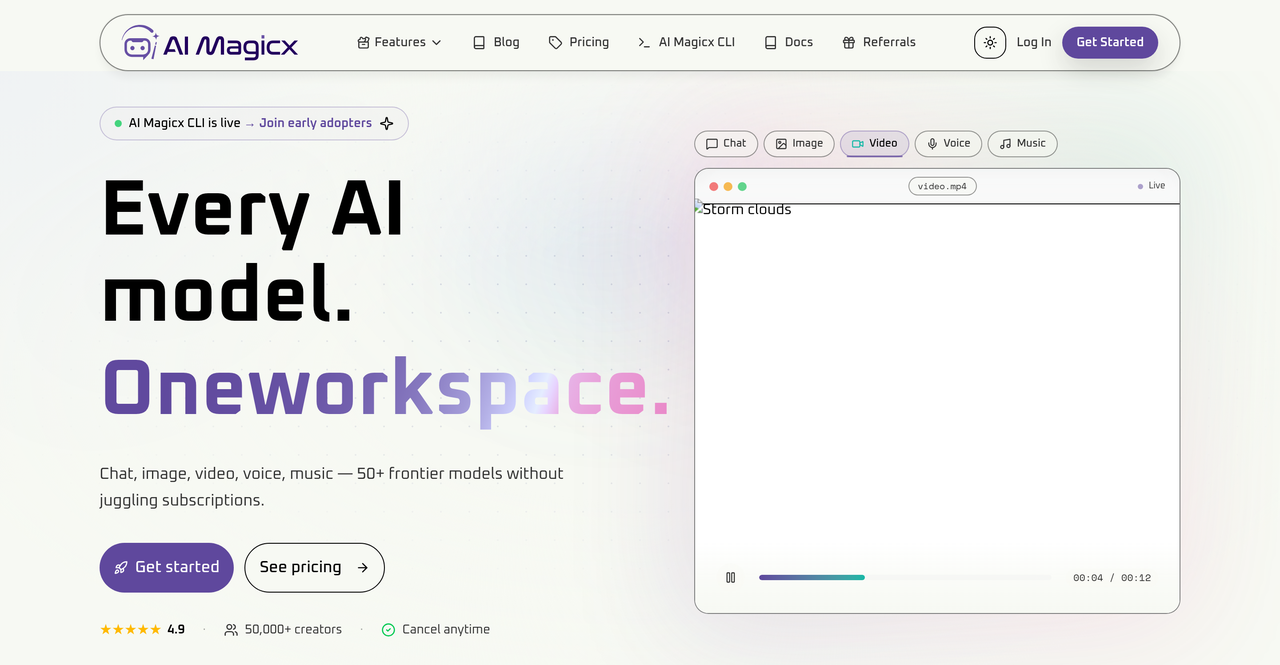Click the video.mp4 filename label
The image size is (1280, 665).
coord(943,186)
